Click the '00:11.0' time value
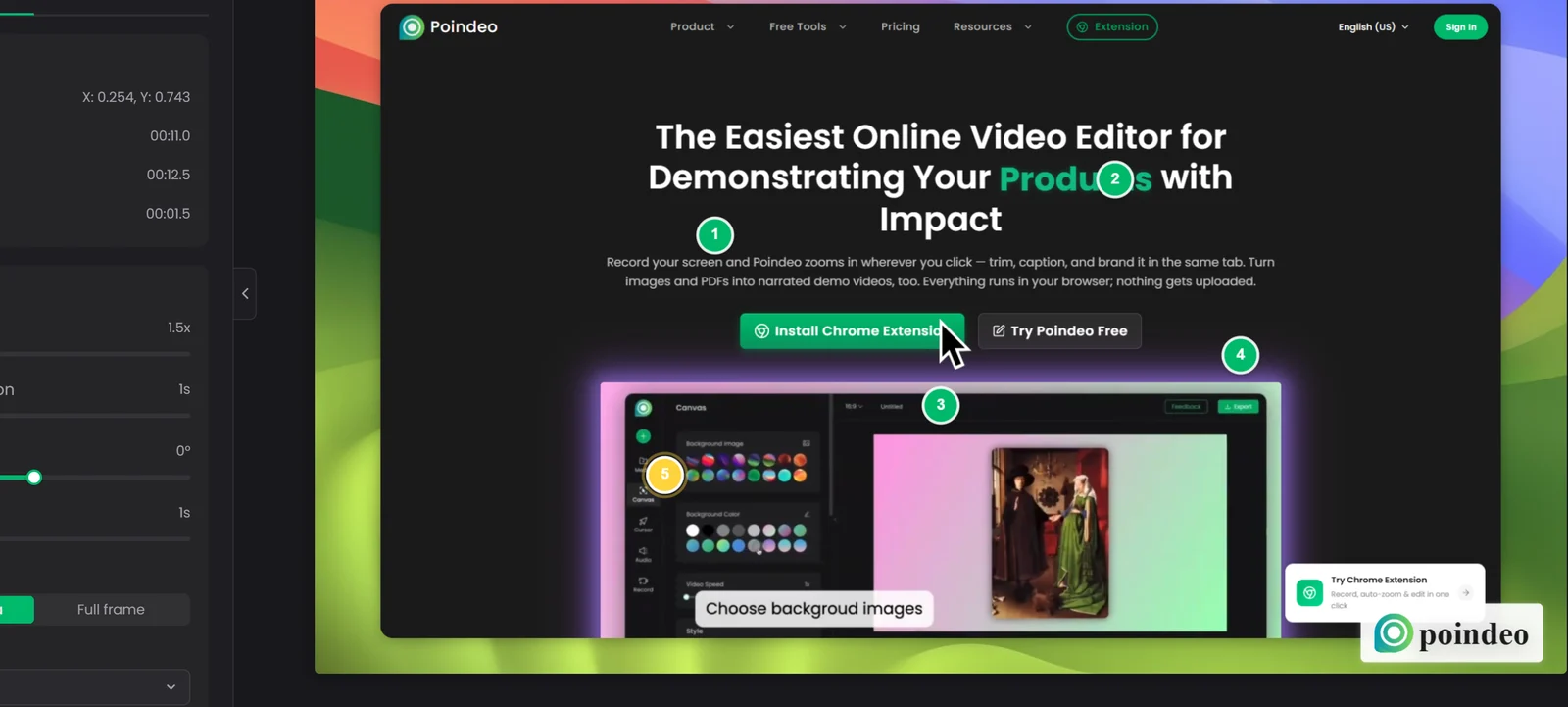This screenshot has height=707, width=1568. click(171, 136)
